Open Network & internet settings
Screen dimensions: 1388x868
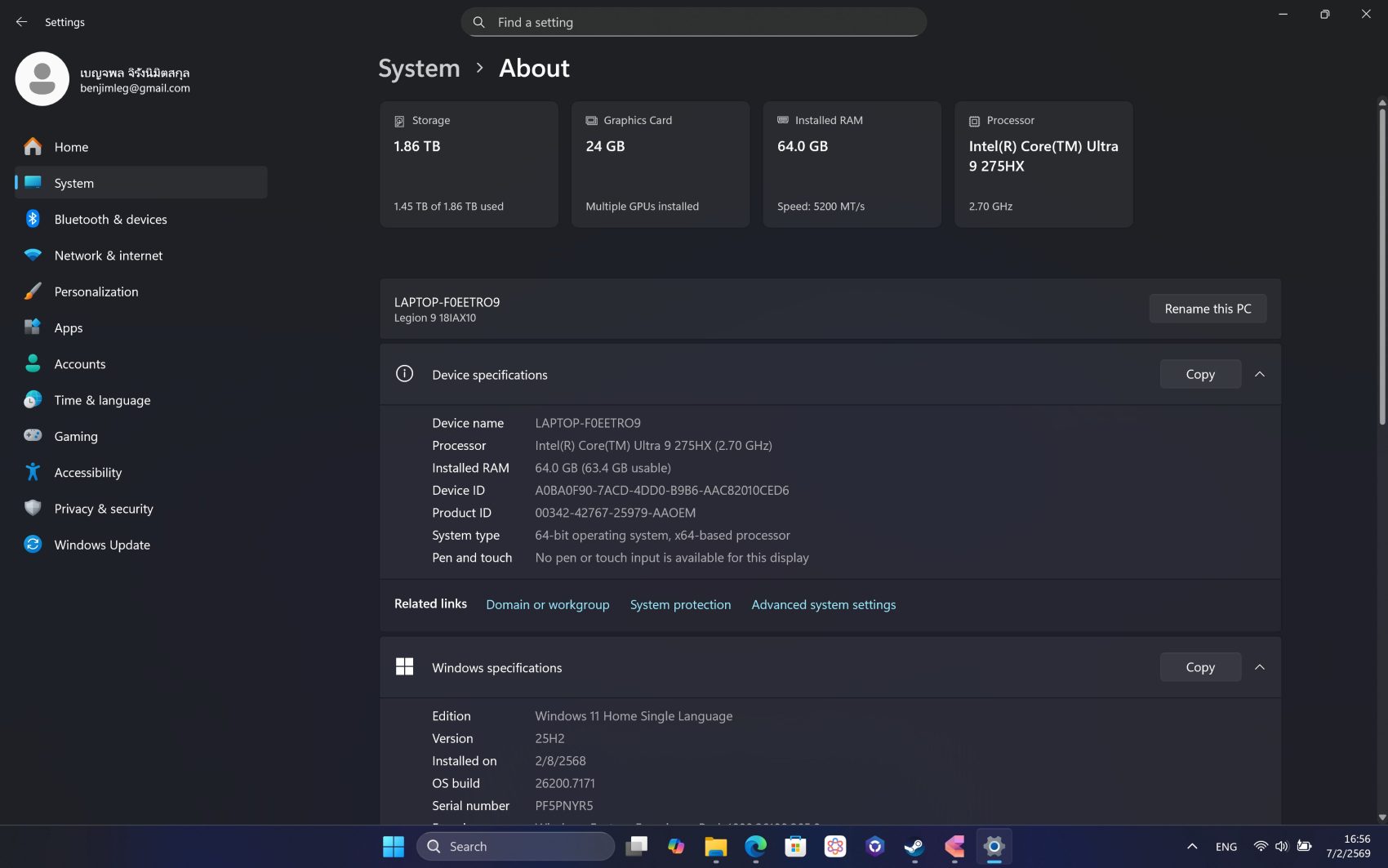[140, 256]
